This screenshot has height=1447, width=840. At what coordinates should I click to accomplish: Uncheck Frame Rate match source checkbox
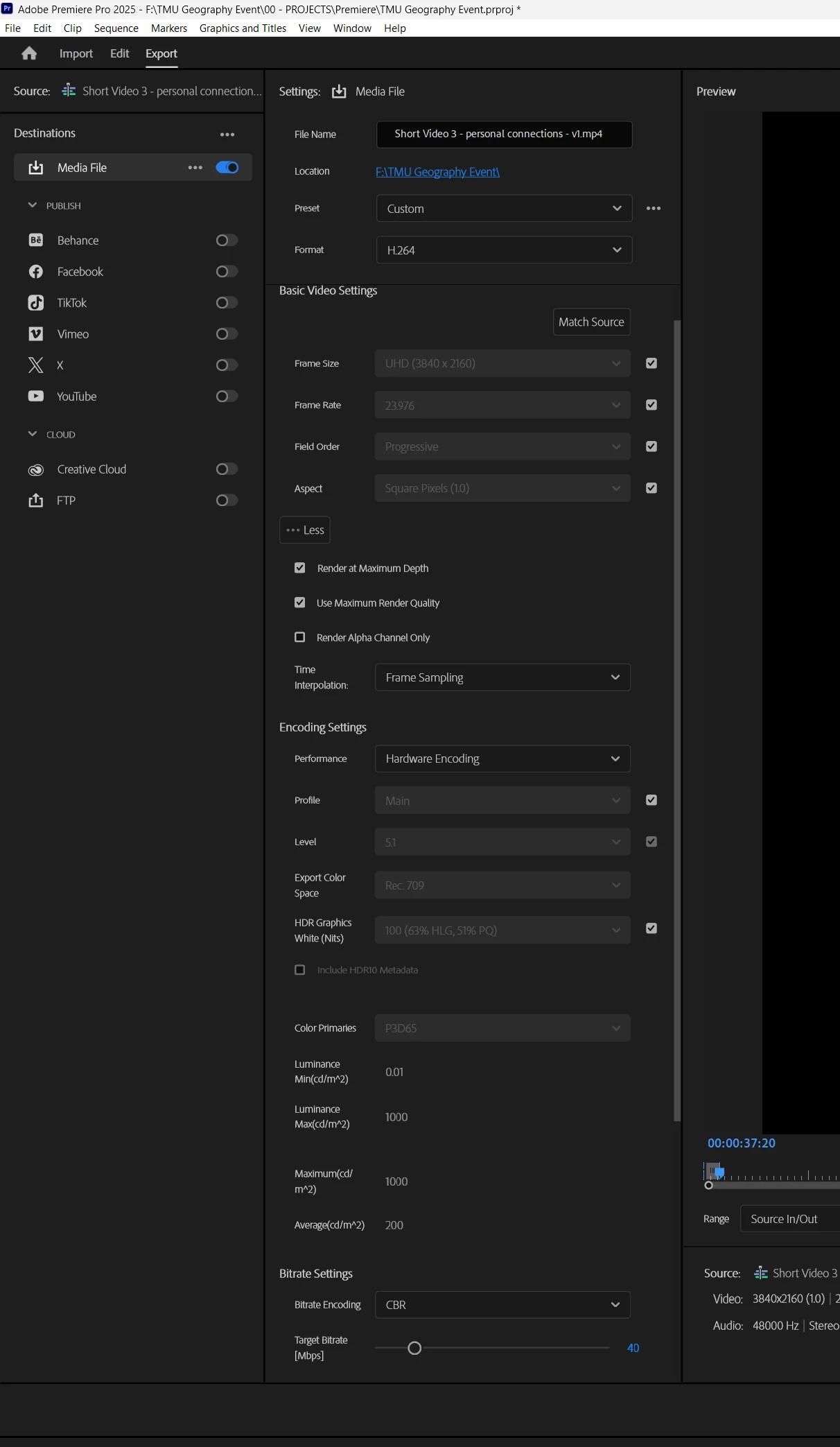[651, 404]
